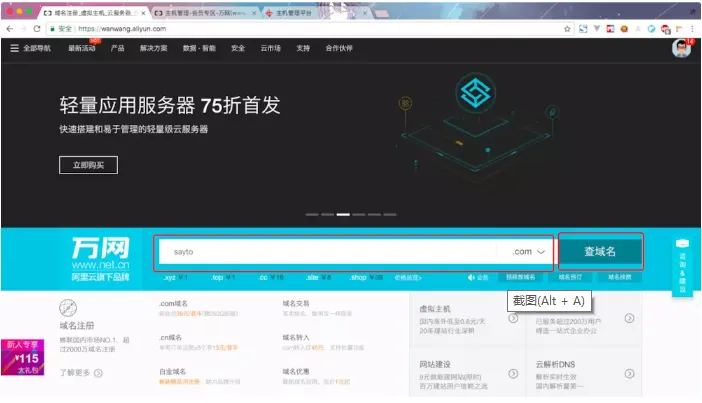
Task: Click the domain search input with sayto
Action: [x=327, y=252]
